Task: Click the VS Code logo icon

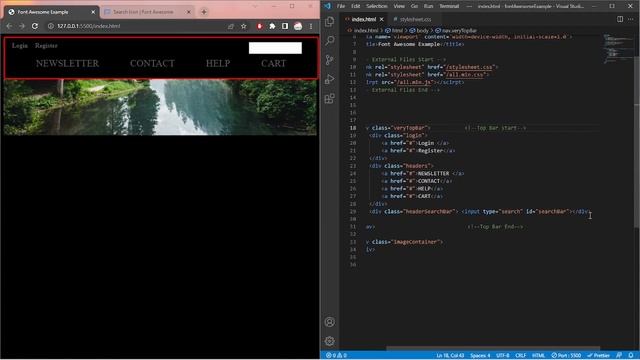Action: (327, 6)
